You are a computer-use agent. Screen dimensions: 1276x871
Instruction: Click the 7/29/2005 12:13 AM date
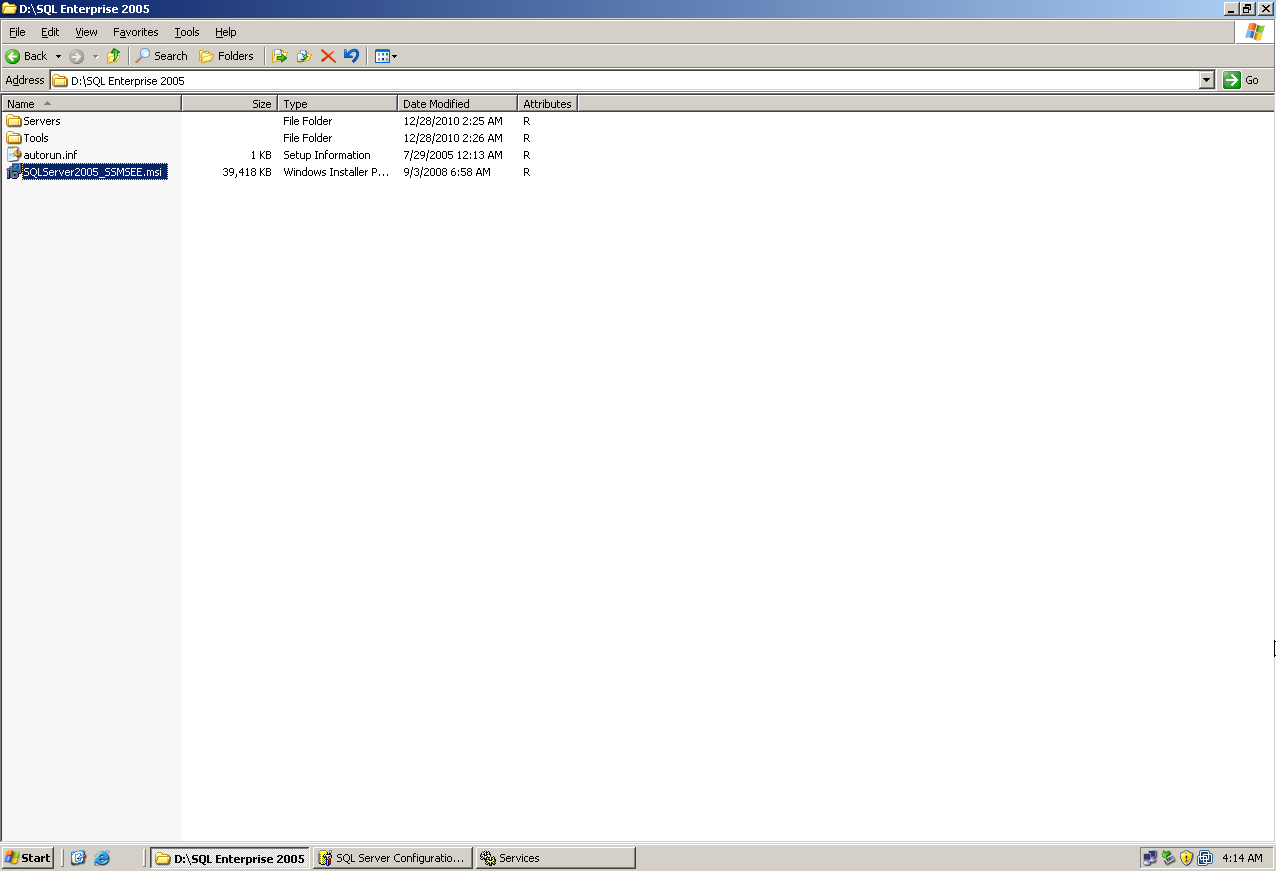(x=453, y=155)
